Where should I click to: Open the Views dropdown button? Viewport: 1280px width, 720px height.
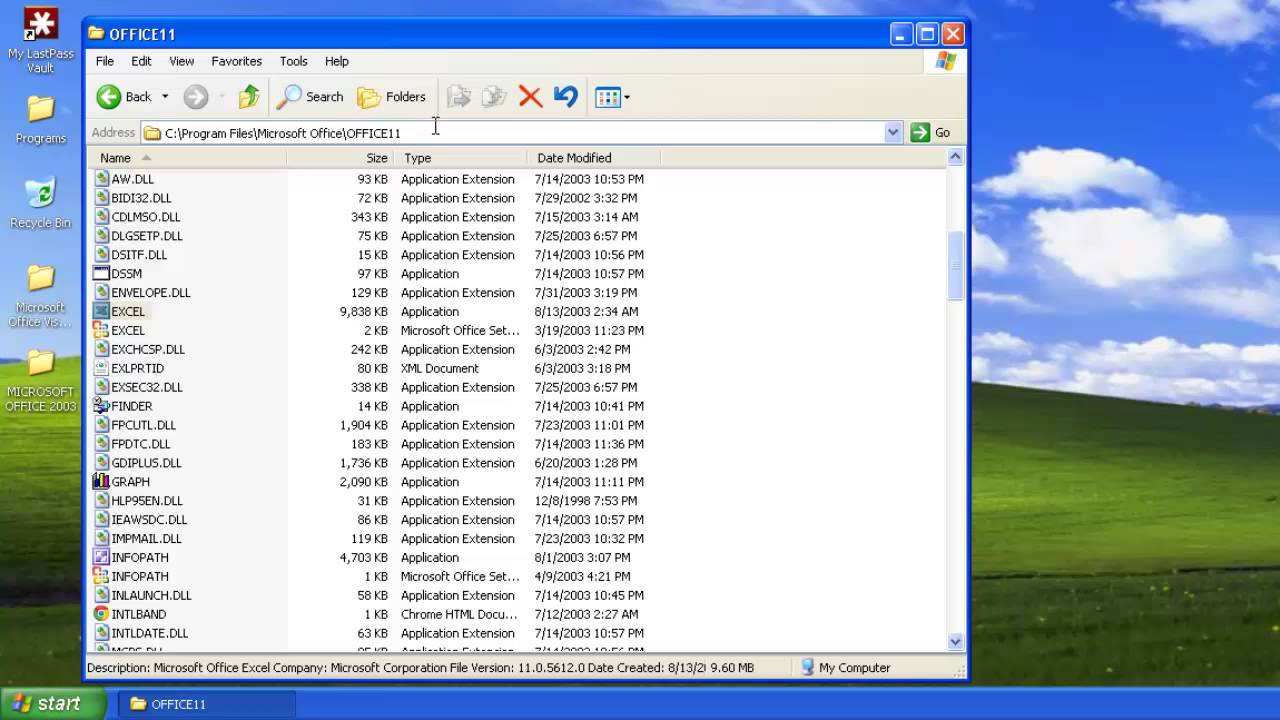tap(612, 97)
